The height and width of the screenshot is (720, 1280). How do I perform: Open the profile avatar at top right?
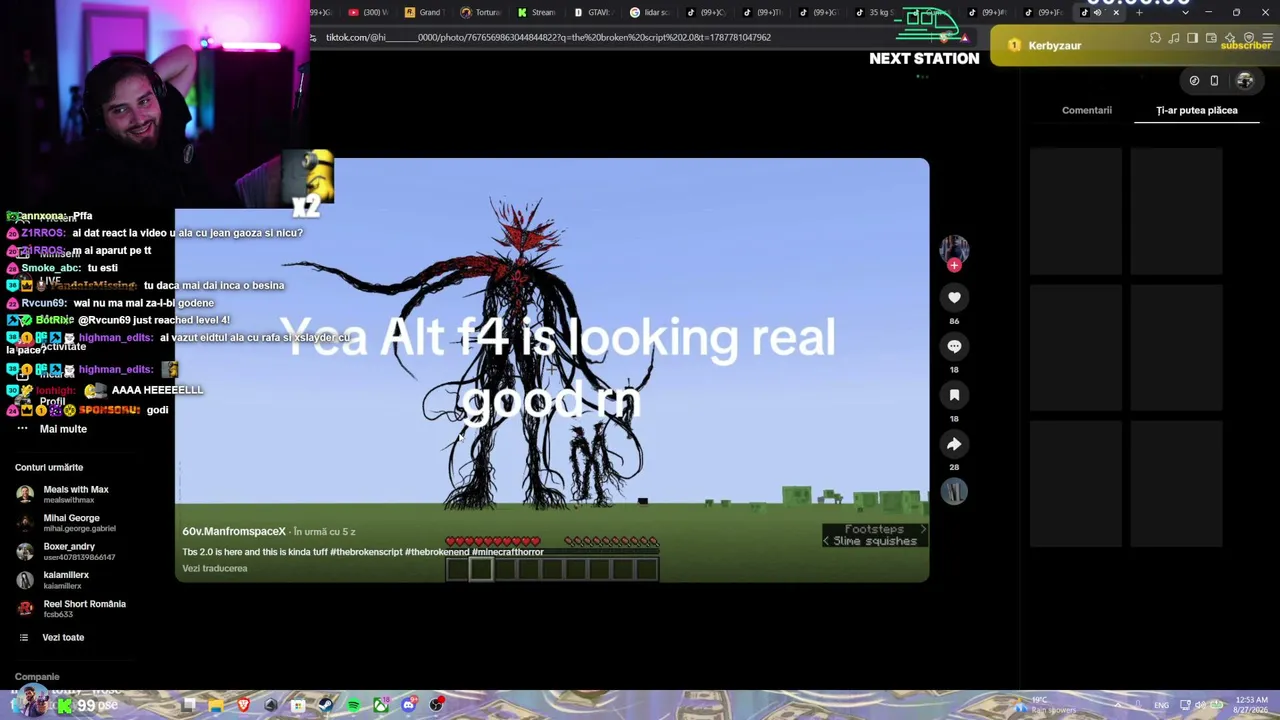(1245, 81)
